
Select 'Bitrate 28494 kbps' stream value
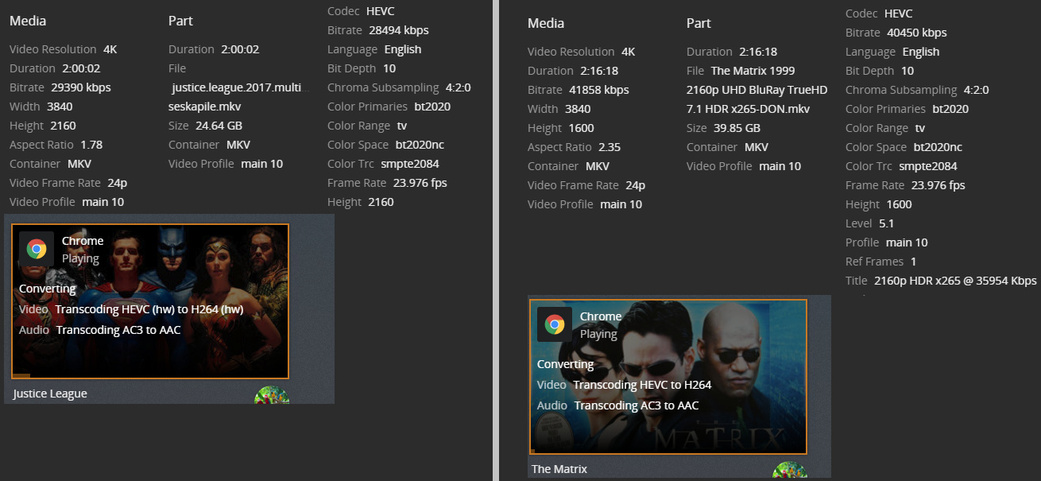(378, 31)
